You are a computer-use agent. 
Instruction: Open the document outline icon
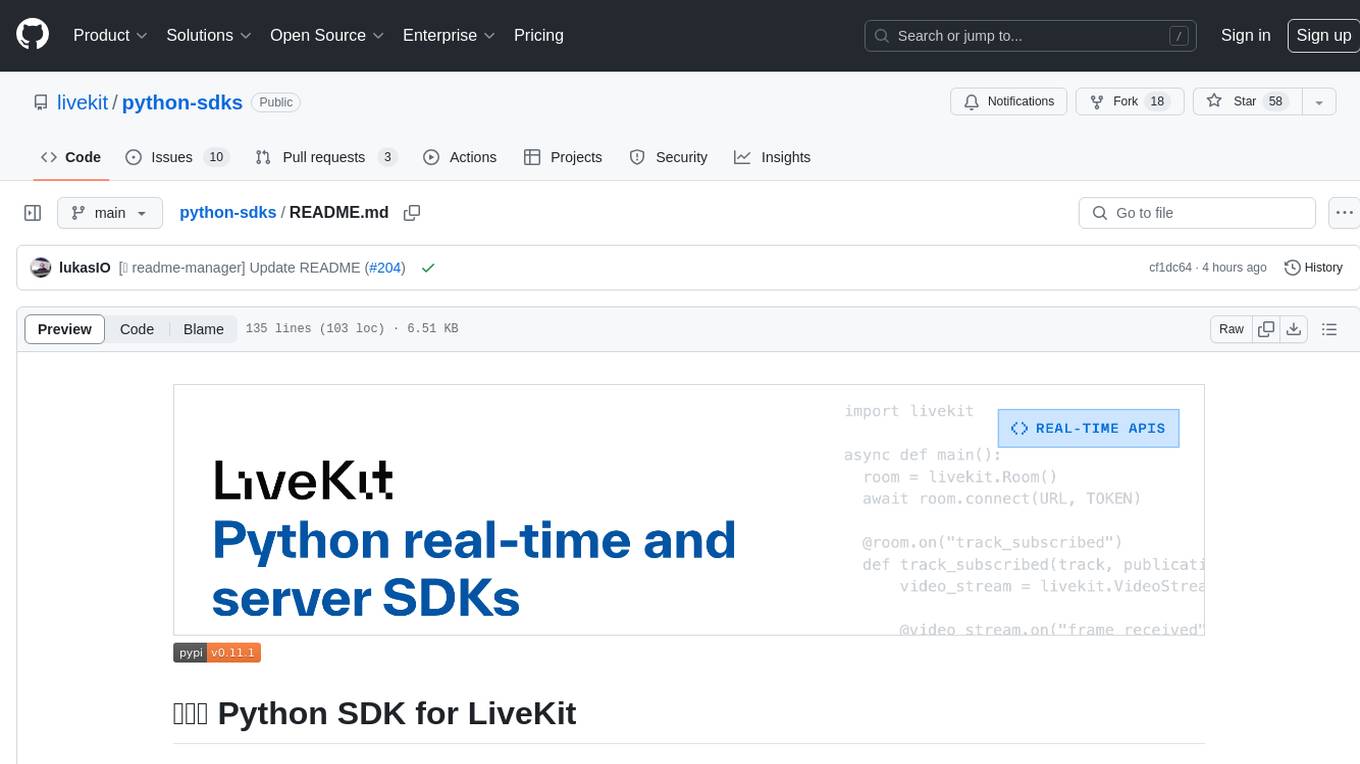tap(1329, 329)
